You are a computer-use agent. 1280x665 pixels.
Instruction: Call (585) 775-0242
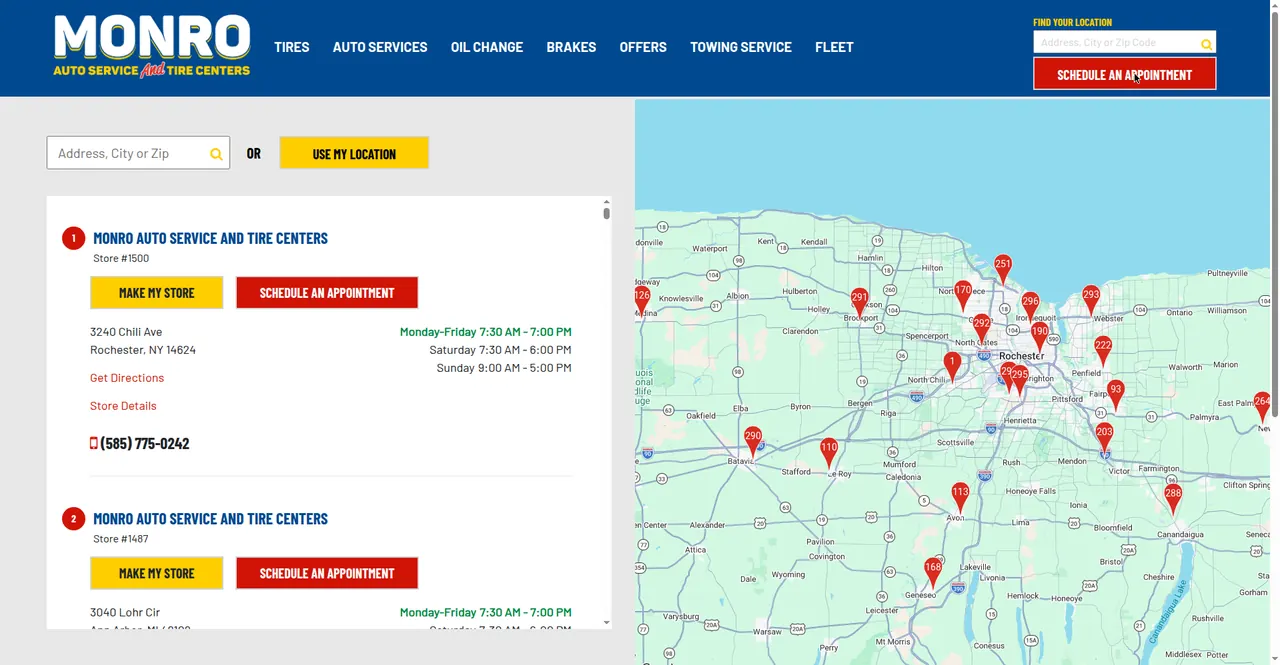click(145, 443)
